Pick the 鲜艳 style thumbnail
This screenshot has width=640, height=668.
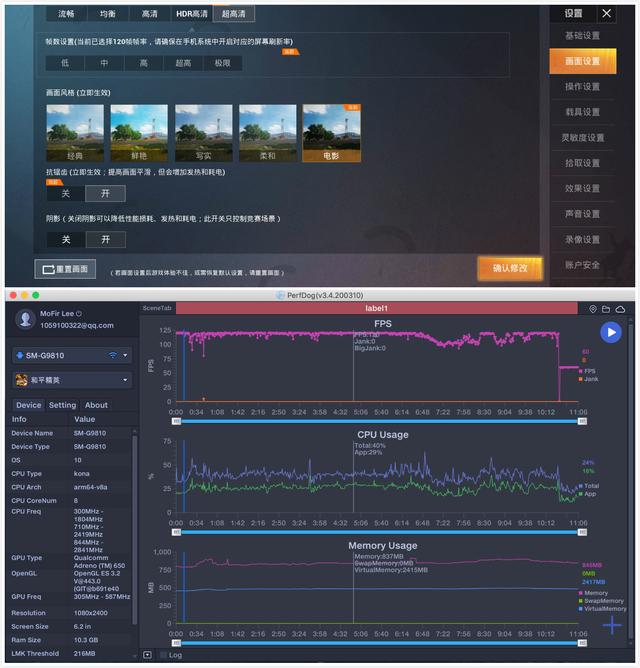point(139,133)
